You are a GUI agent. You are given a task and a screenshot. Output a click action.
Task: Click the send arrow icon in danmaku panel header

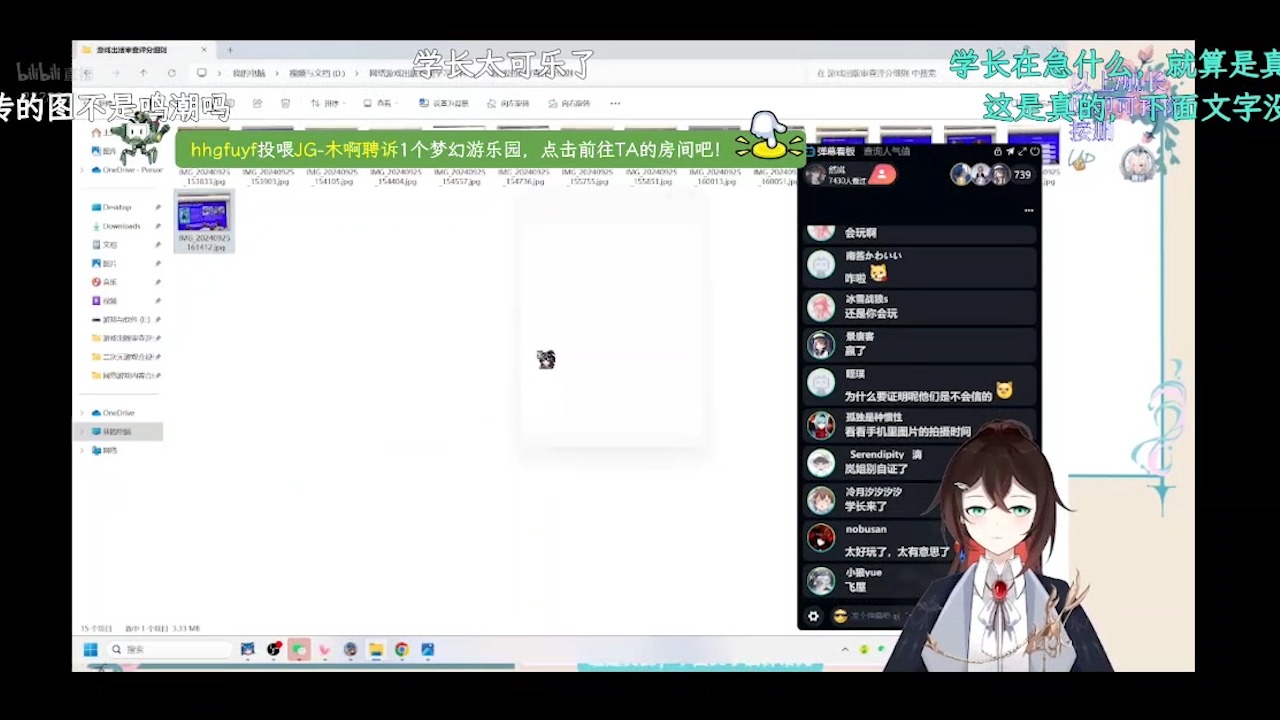click(1010, 151)
